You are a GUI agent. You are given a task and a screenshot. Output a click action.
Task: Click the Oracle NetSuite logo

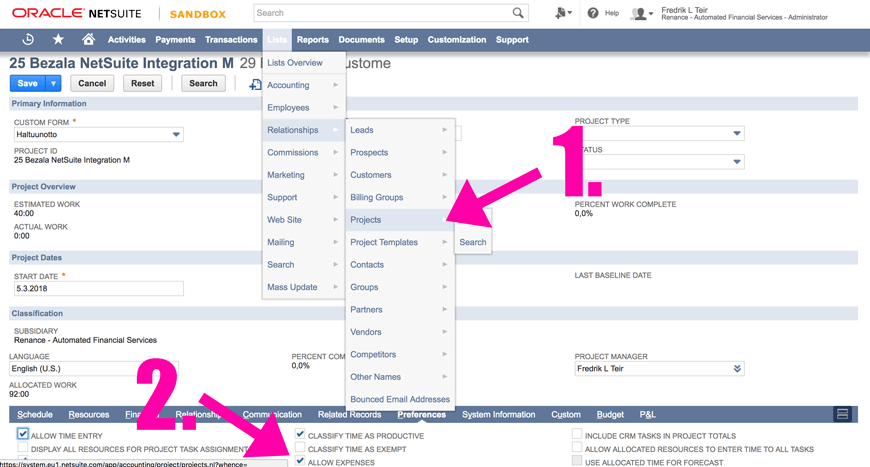click(77, 13)
